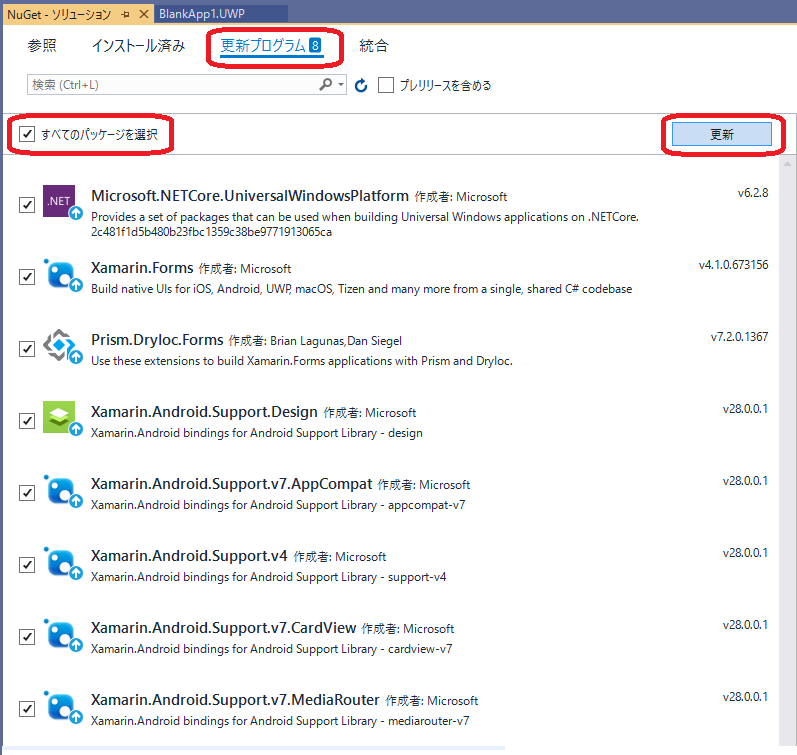Uncheck Xamarin.Android.Support.v4 checkbox
The height and width of the screenshot is (755, 797).
point(26,565)
